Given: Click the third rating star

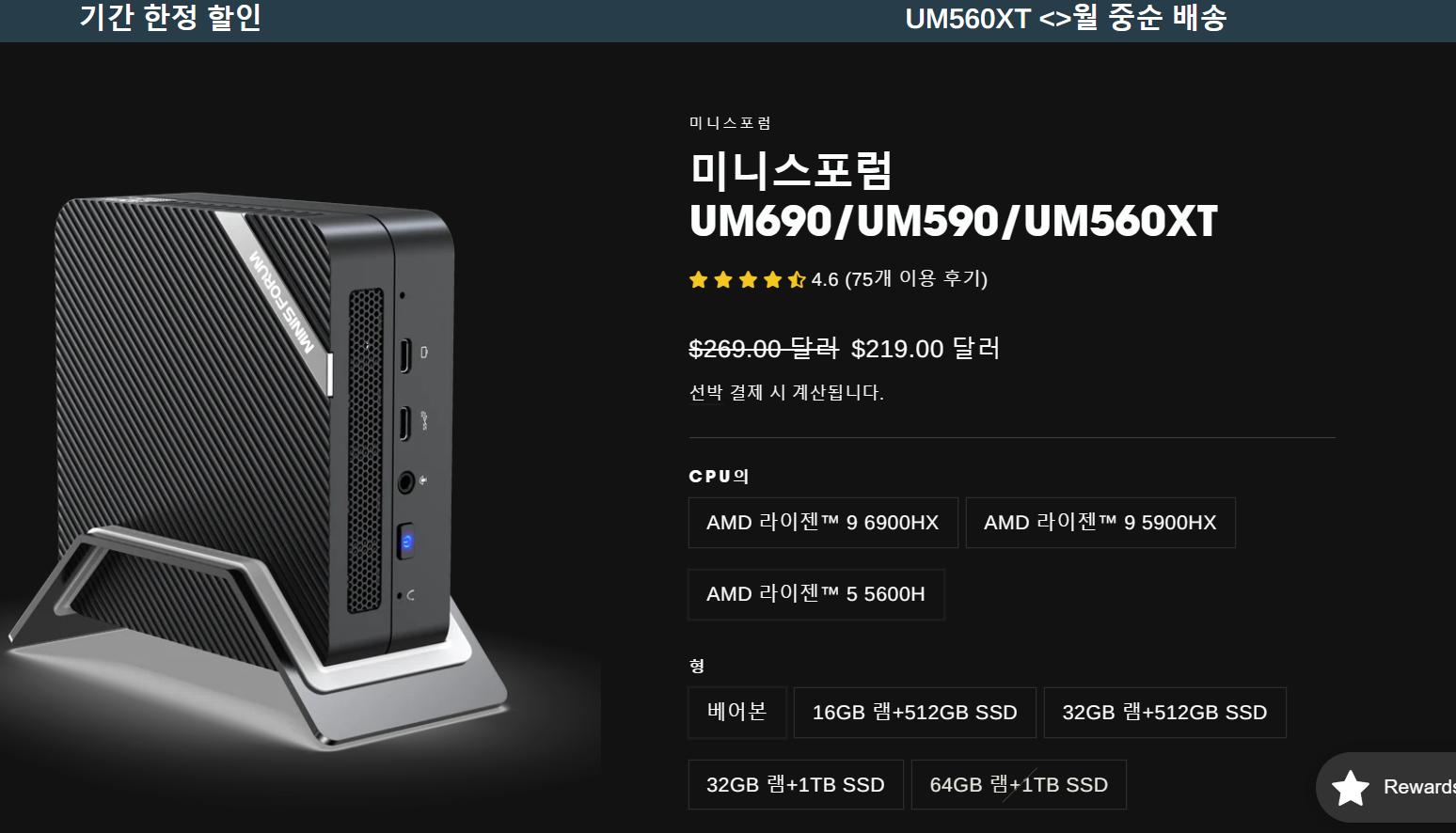Looking at the screenshot, I should point(748,279).
